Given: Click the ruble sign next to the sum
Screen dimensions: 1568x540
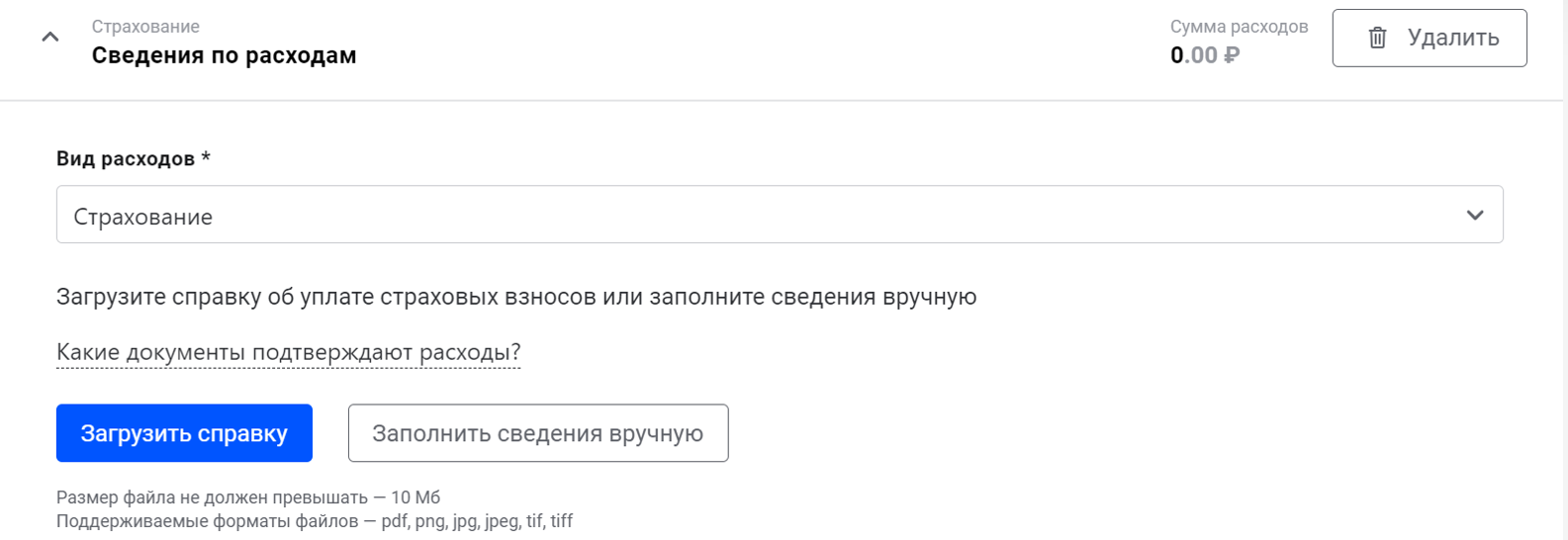Looking at the screenshot, I should point(1232,55).
